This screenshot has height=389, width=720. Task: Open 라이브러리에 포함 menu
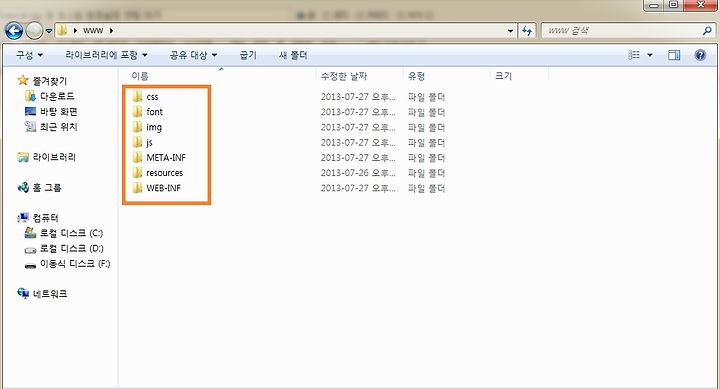(x=106, y=55)
